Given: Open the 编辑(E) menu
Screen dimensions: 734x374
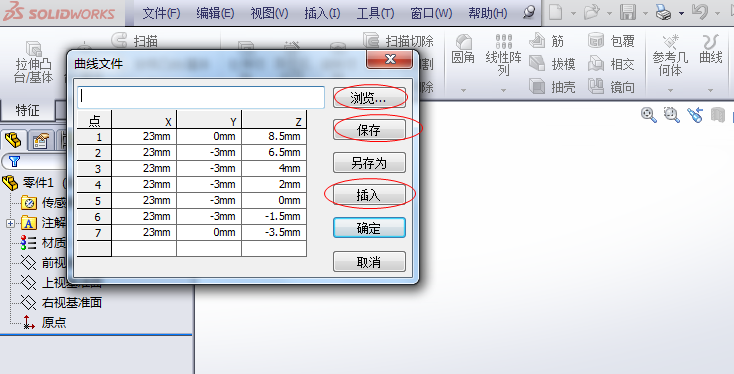Looking at the screenshot, I should coord(215,13).
